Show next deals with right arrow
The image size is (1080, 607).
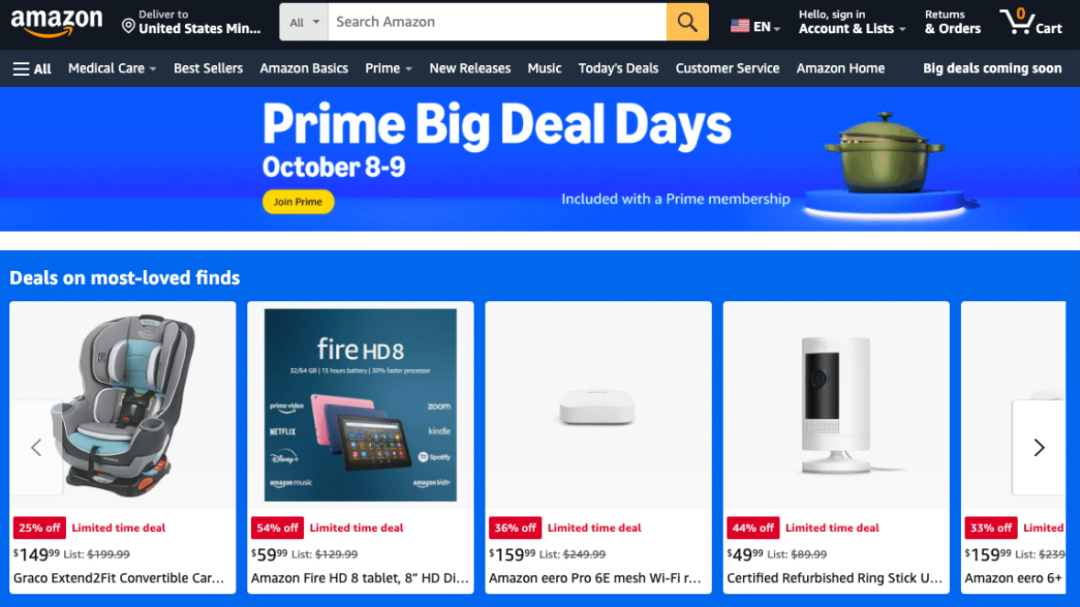pos(1039,448)
